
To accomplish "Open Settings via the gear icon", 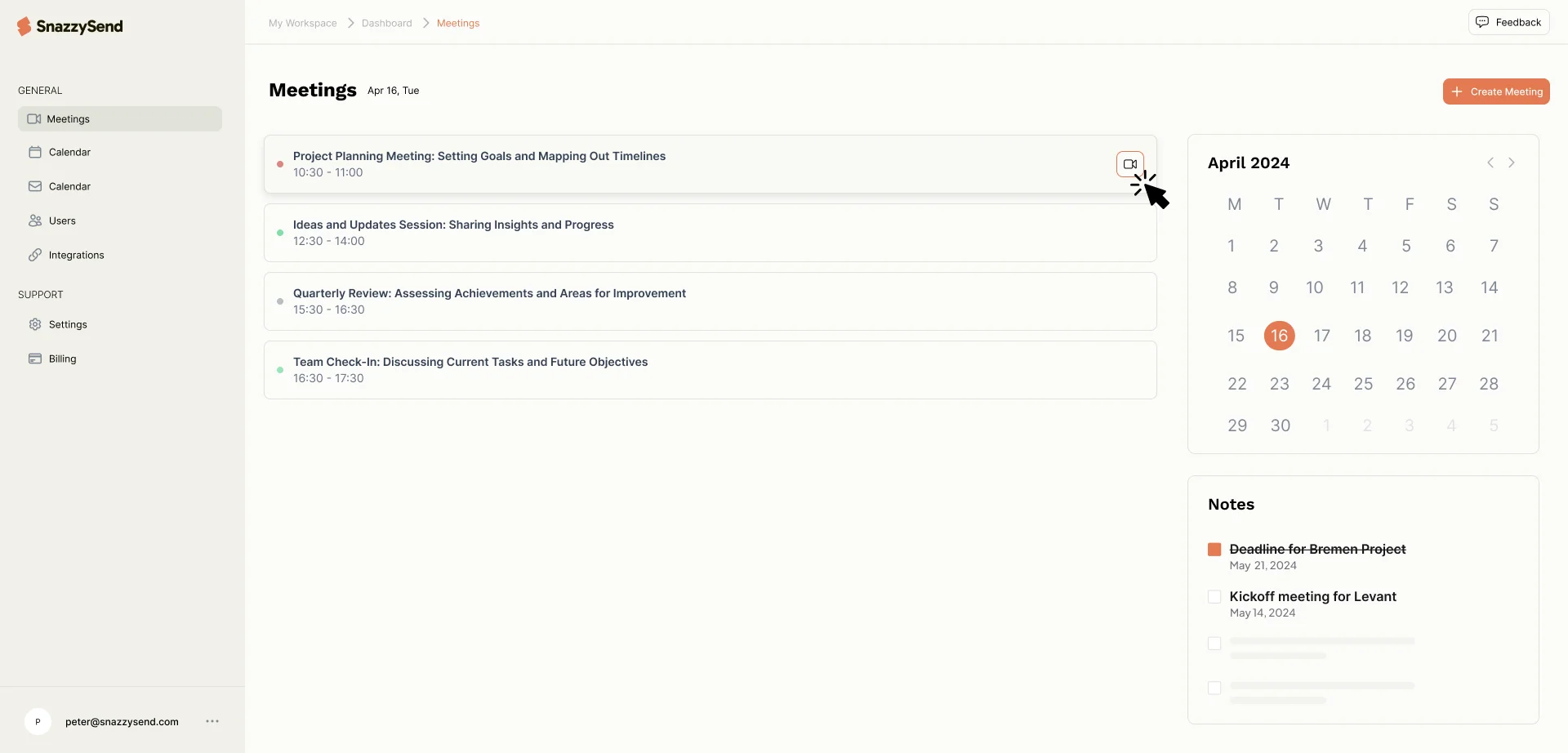I will [35, 324].
